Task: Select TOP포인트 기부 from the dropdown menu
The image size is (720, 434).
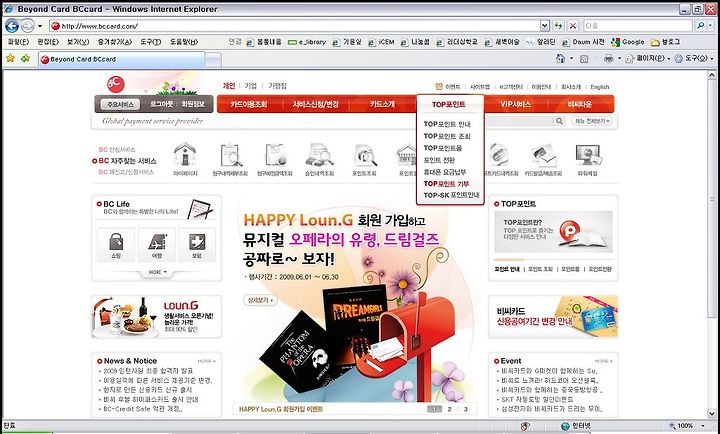Action: pos(446,184)
